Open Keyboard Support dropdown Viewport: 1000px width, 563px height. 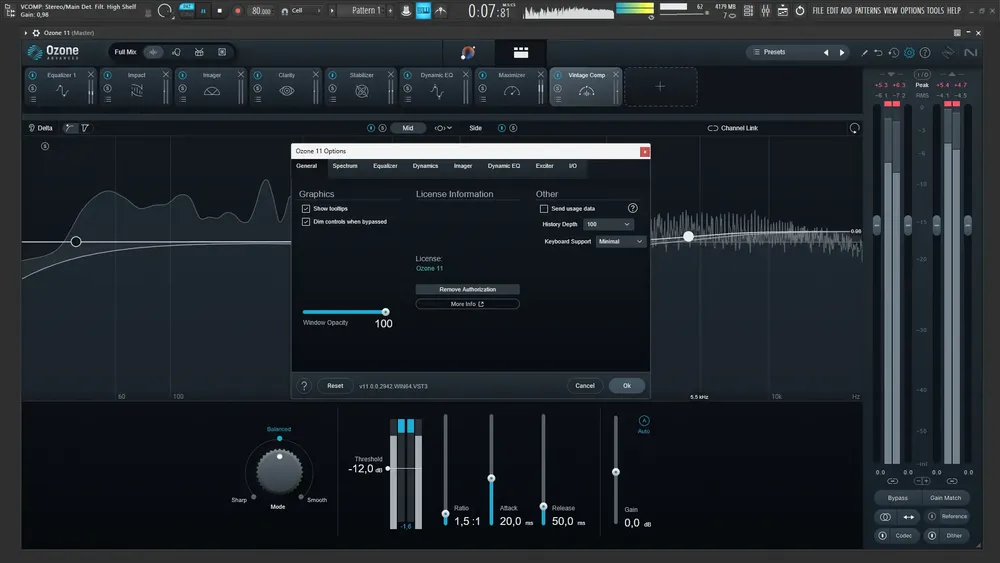pyautogui.click(x=620, y=242)
